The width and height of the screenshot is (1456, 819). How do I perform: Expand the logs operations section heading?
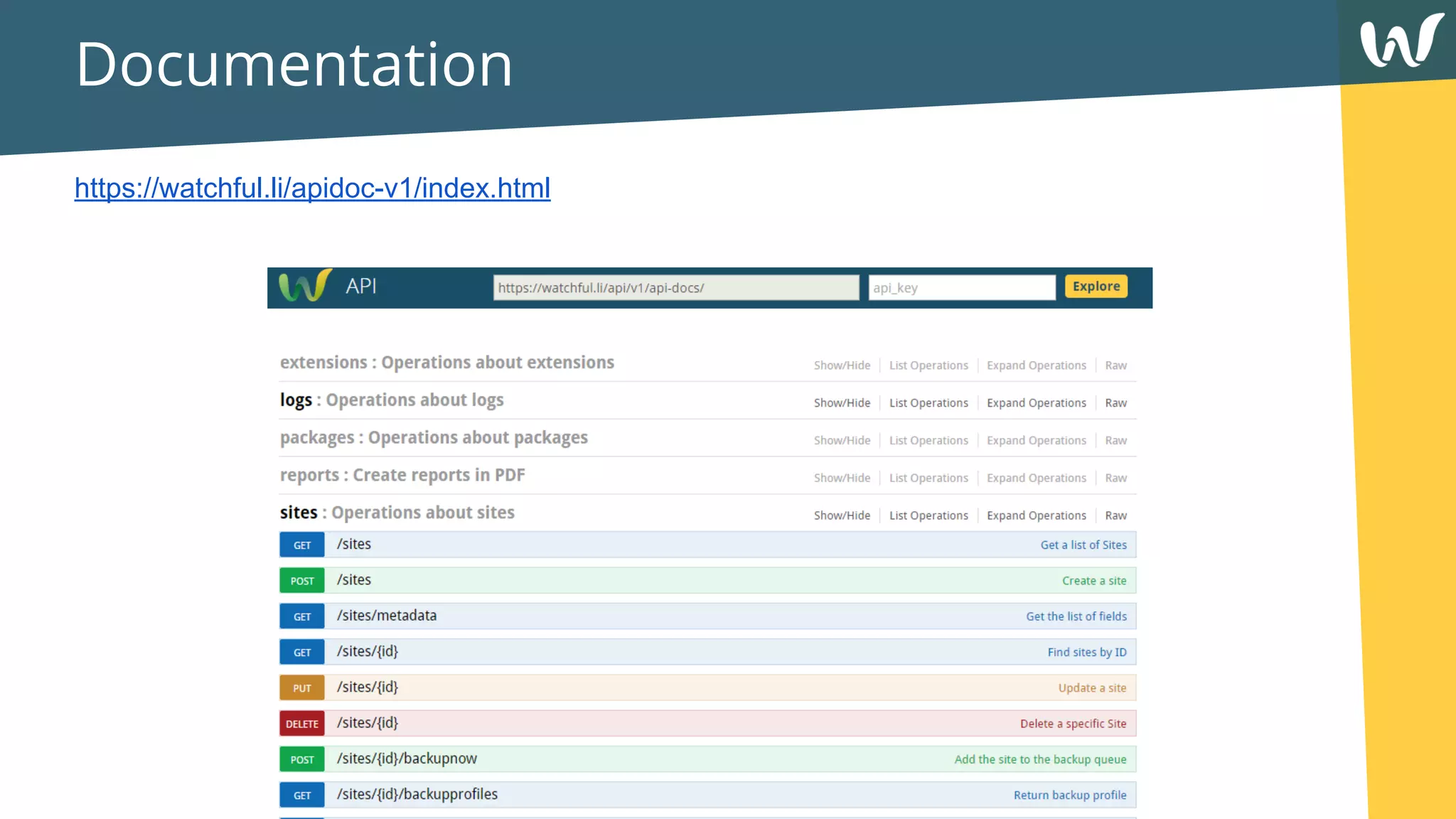point(392,400)
